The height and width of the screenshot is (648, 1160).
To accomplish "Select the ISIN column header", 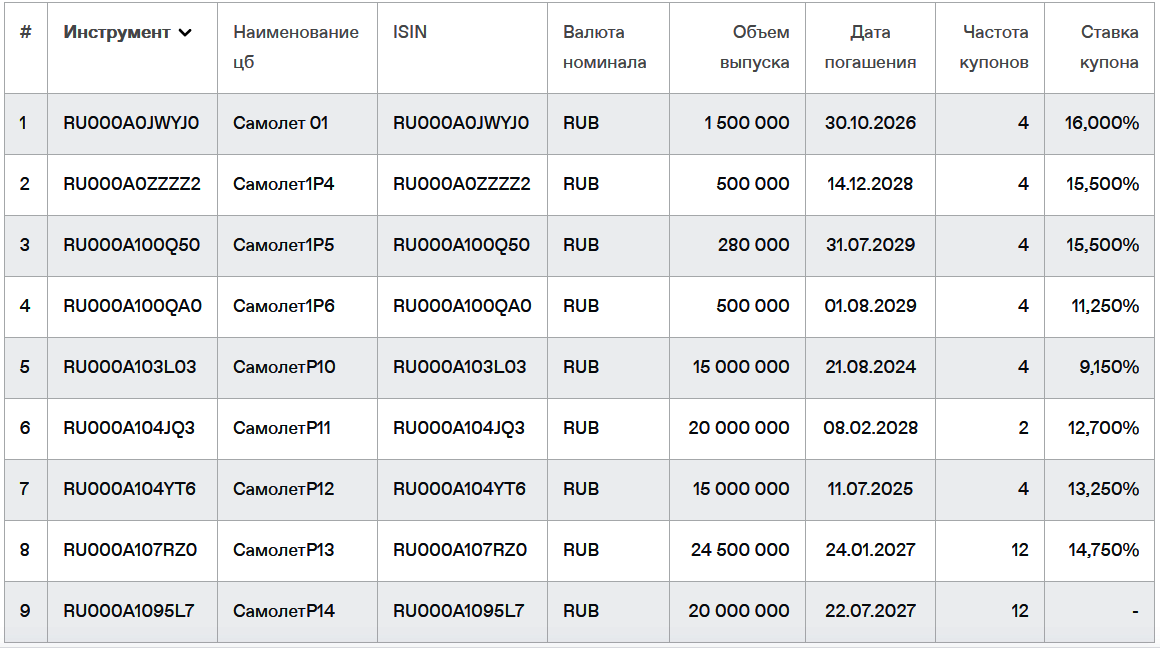I will pyautogui.click(x=410, y=33).
